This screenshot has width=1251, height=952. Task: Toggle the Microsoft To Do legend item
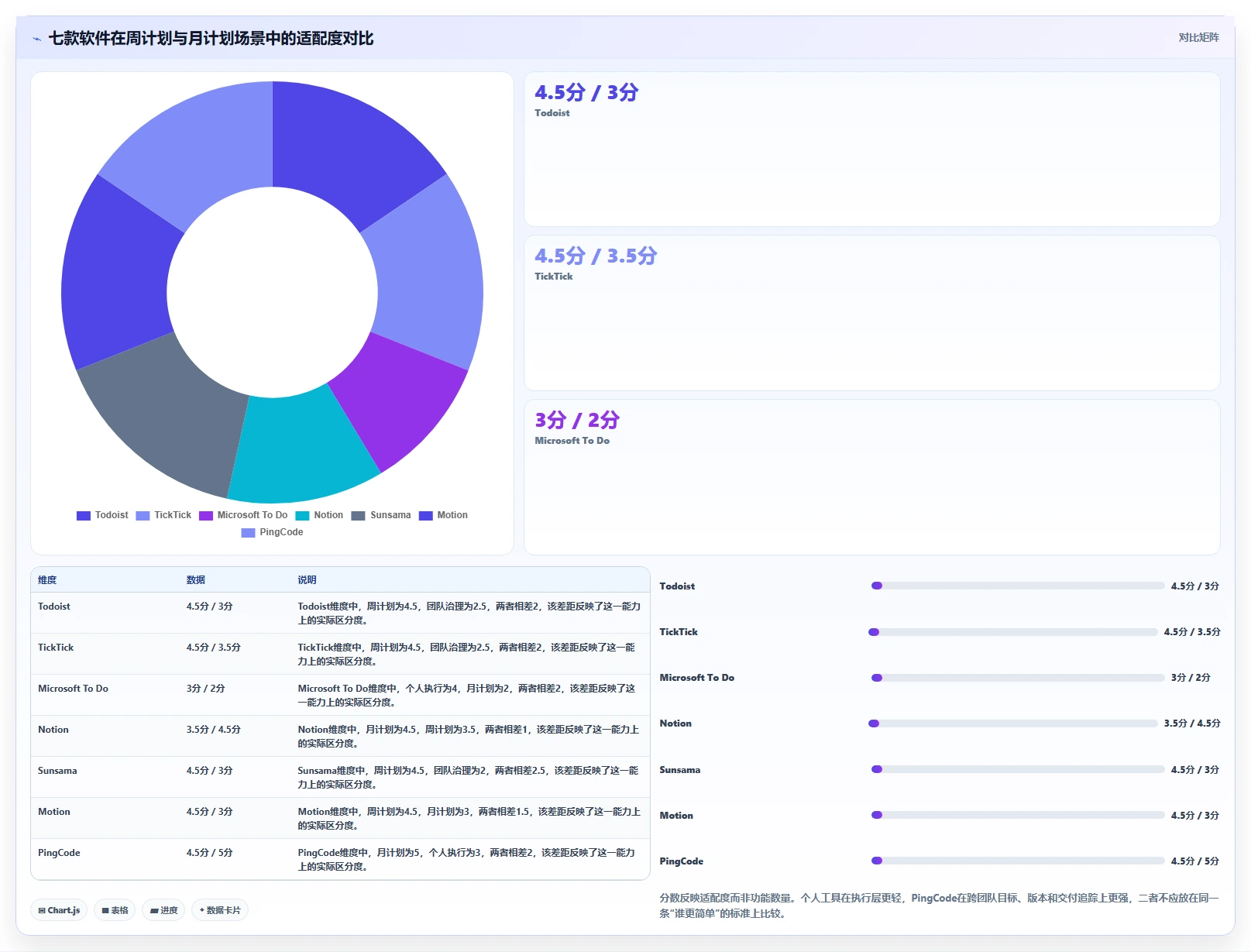click(243, 515)
